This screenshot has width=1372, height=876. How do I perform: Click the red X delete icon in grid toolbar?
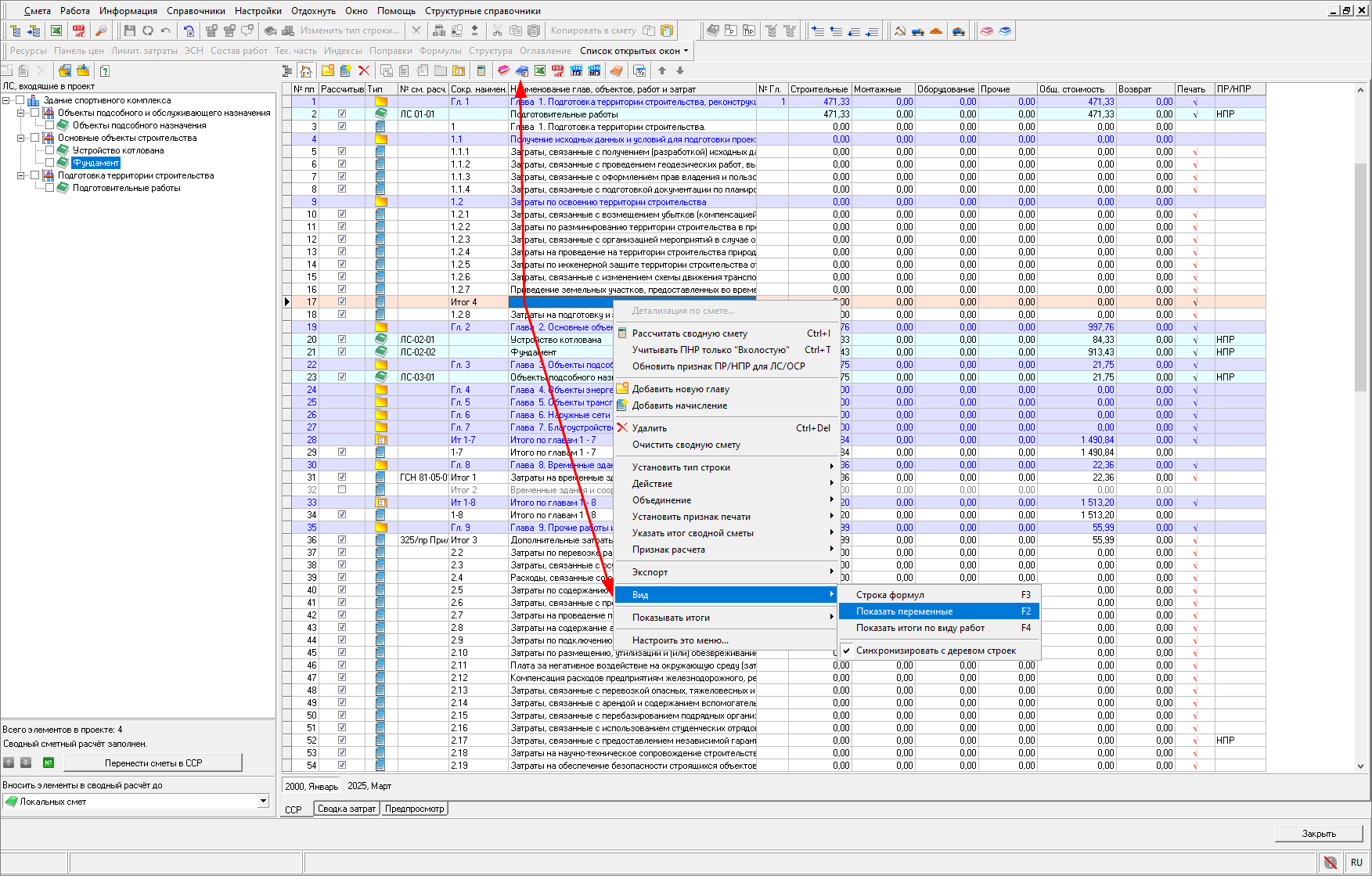pyautogui.click(x=364, y=70)
